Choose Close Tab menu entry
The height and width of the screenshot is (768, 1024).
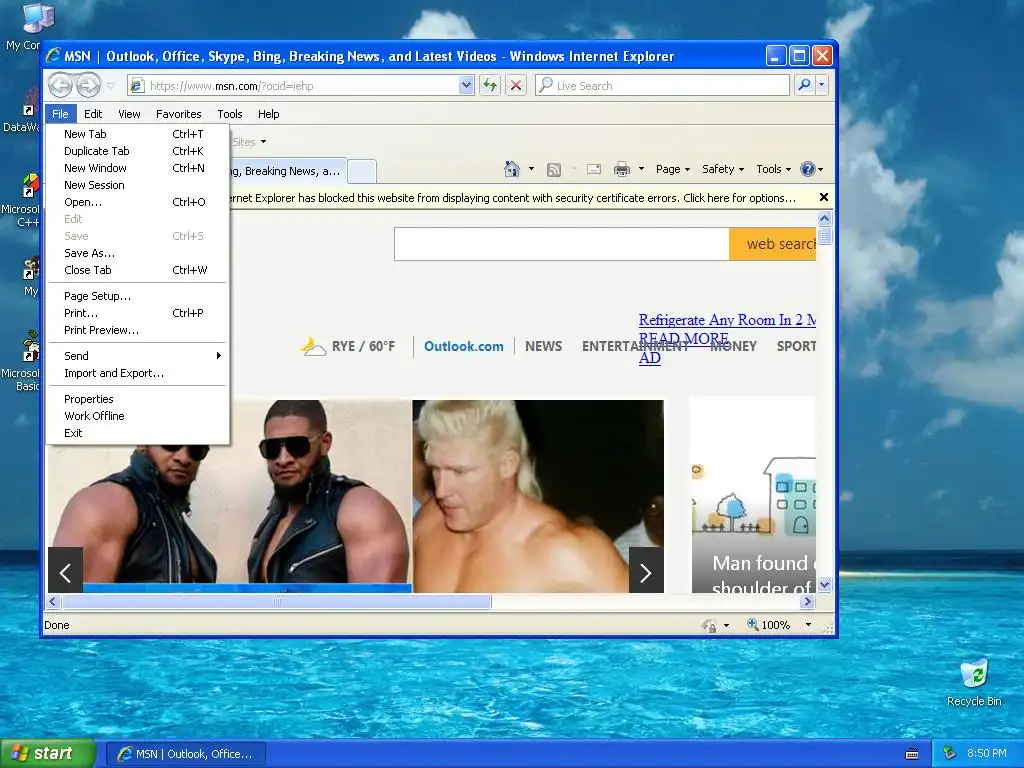tap(137, 270)
